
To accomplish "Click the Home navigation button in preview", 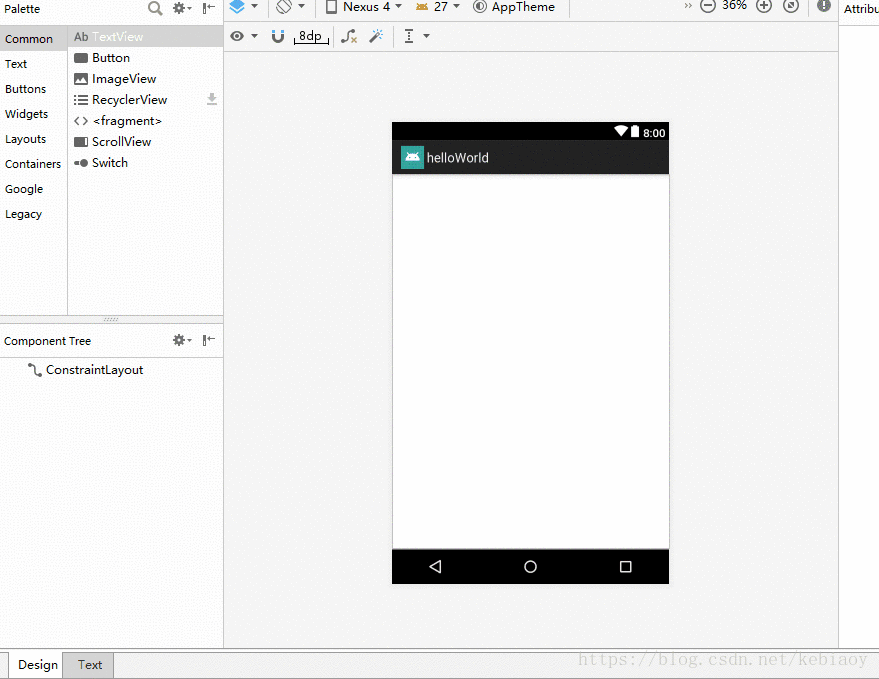I will 530,567.
